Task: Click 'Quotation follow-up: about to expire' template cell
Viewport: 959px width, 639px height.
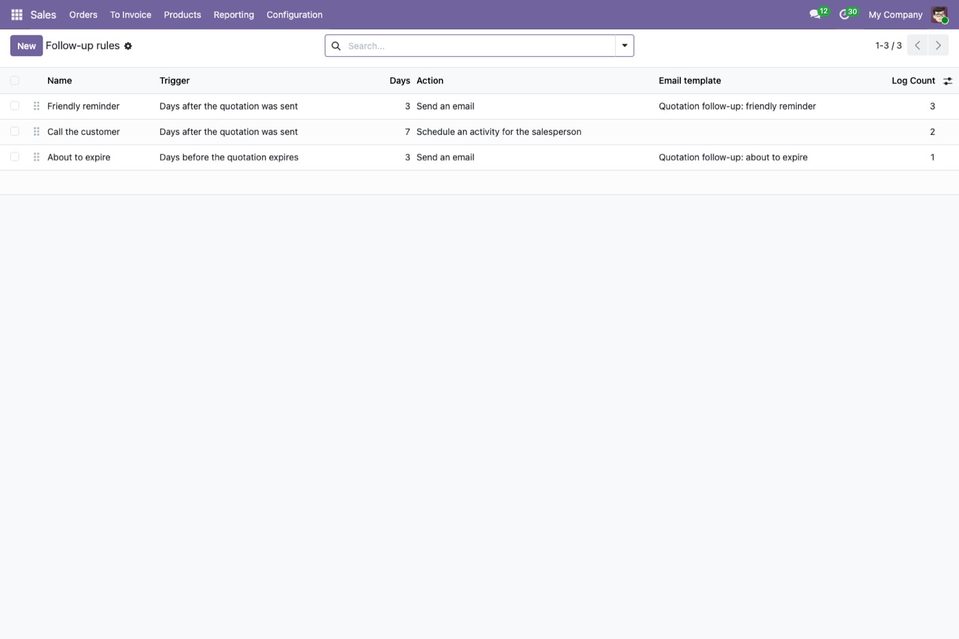Action: [x=733, y=157]
